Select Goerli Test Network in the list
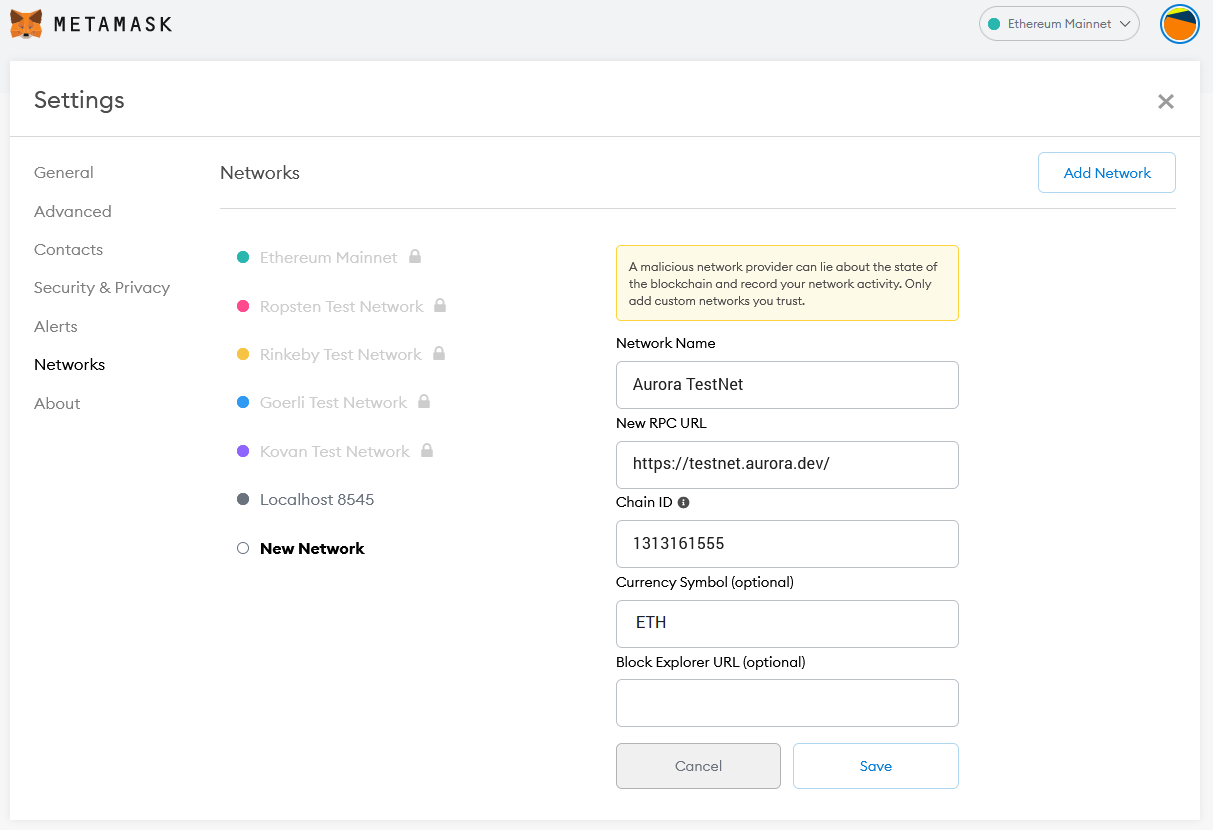This screenshot has height=830, width=1213. [x=334, y=402]
